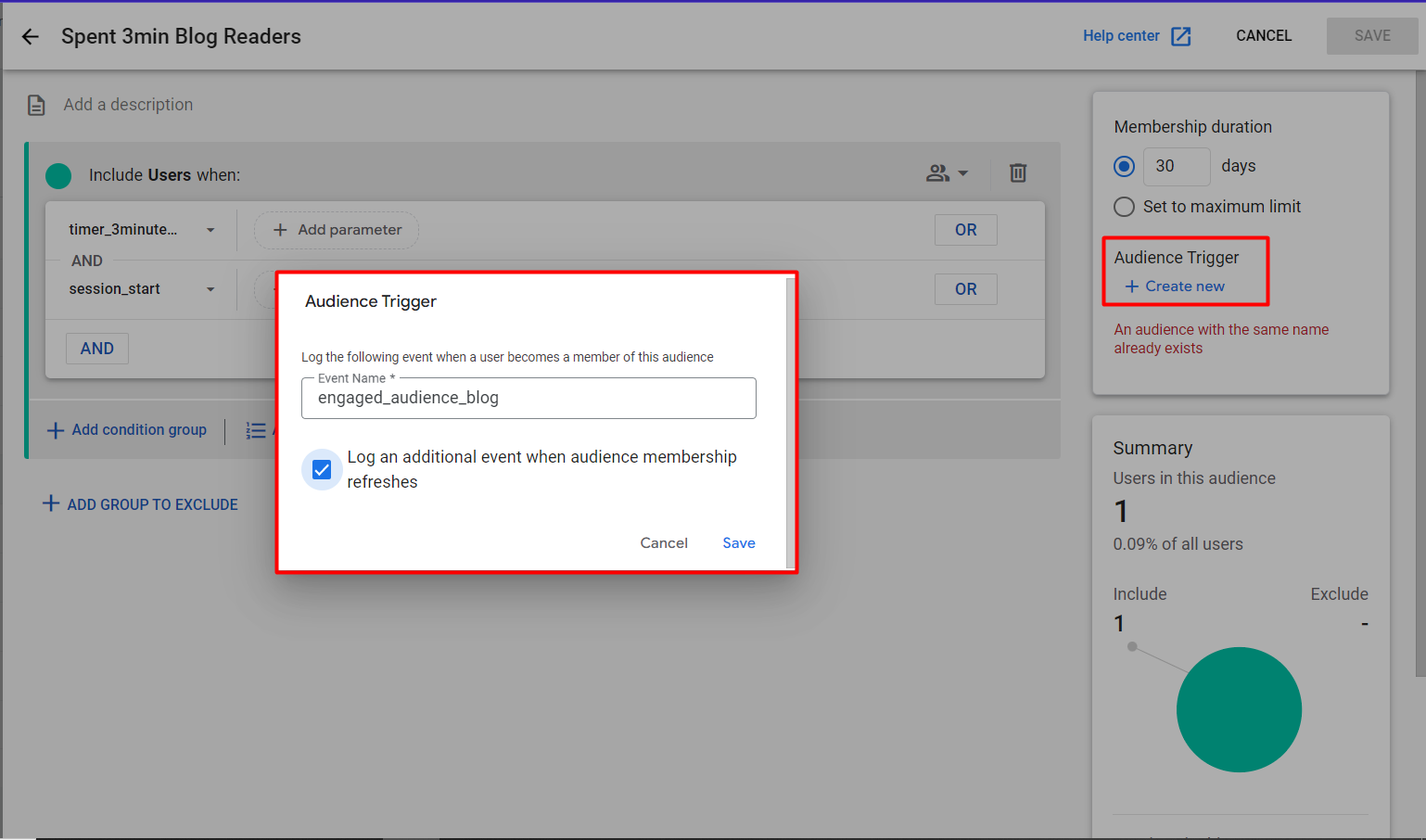Select the 30 days membership radio button
Image resolution: width=1426 pixels, height=840 pixels.
coord(1124,166)
